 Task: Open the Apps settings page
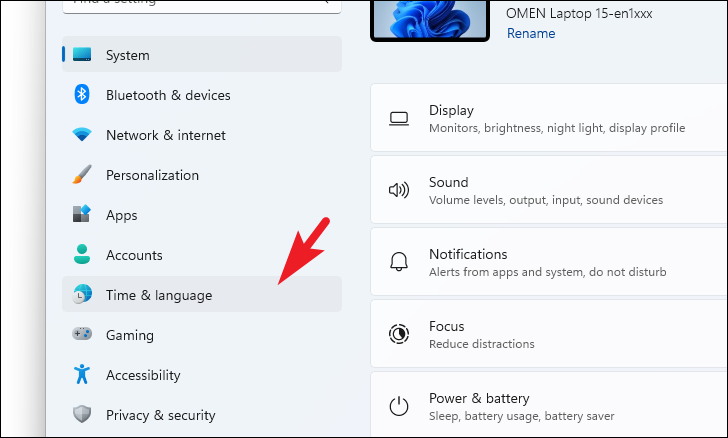coord(202,215)
